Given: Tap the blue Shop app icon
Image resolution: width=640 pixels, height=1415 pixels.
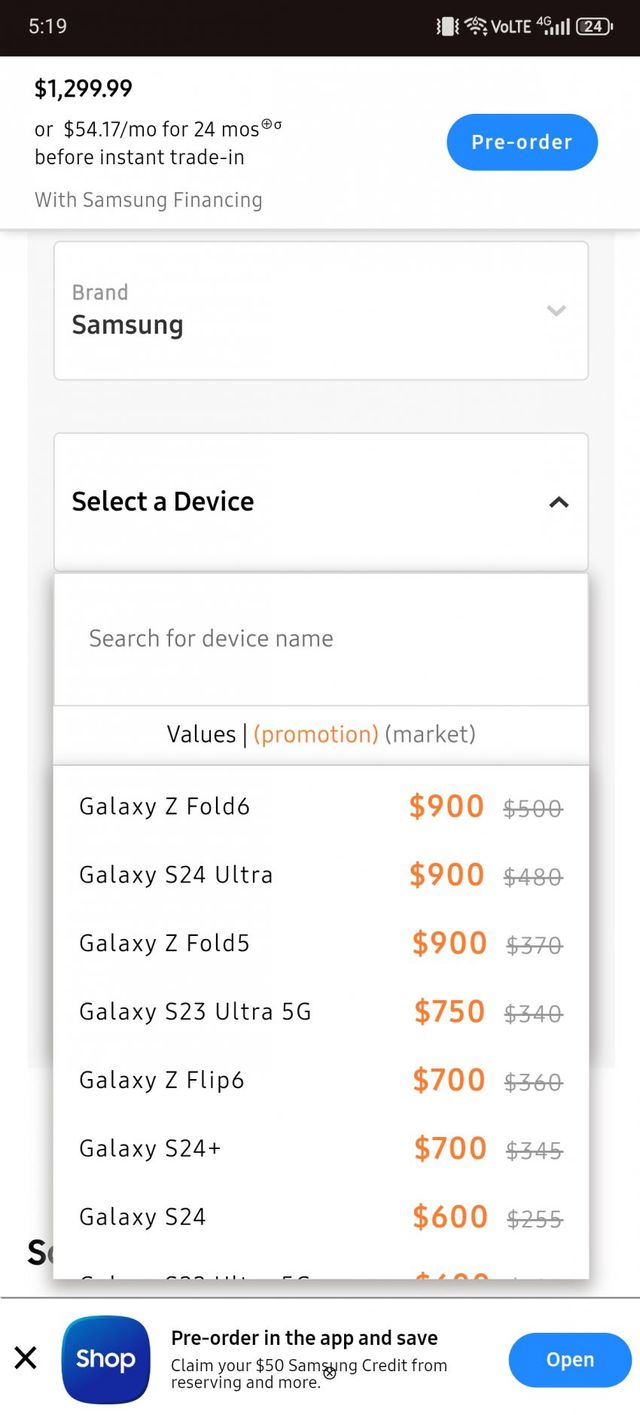Looking at the screenshot, I should 106,1359.
